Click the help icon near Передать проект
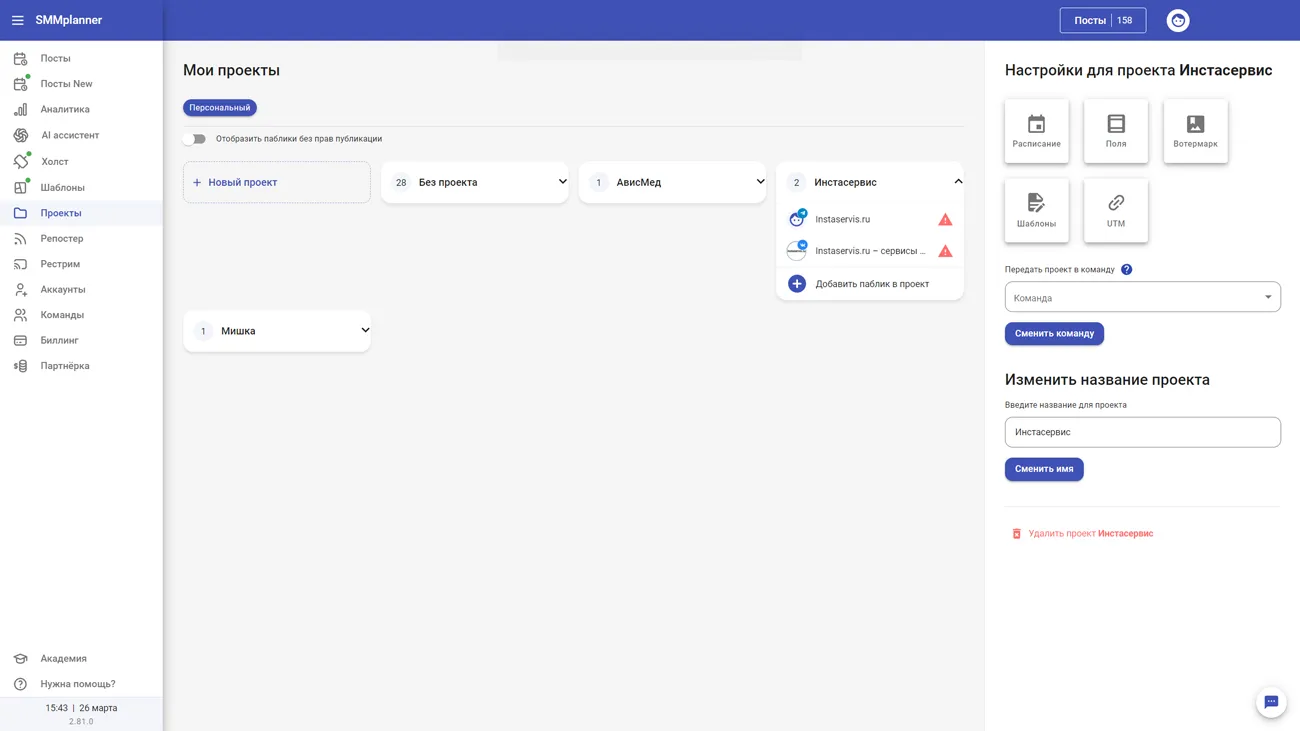Image resolution: width=1300 pixels, height=731 pixels. pyautogui.click(x=1126, y=270)
